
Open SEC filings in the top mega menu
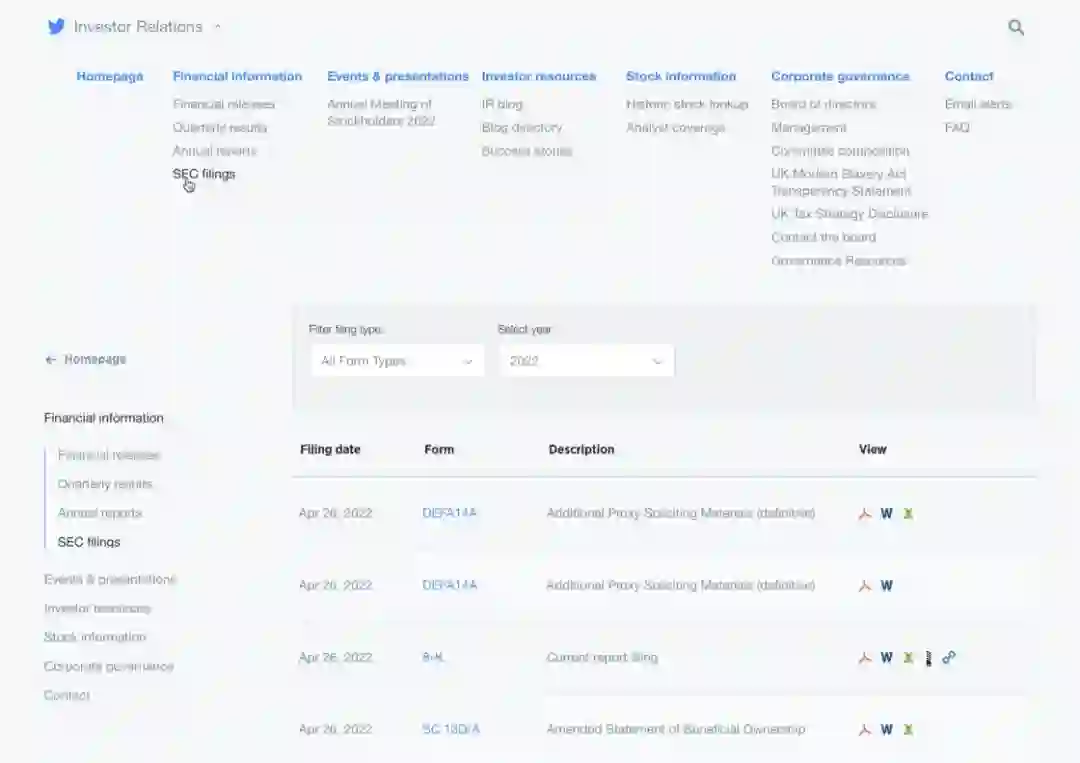[x=204, y=174]
